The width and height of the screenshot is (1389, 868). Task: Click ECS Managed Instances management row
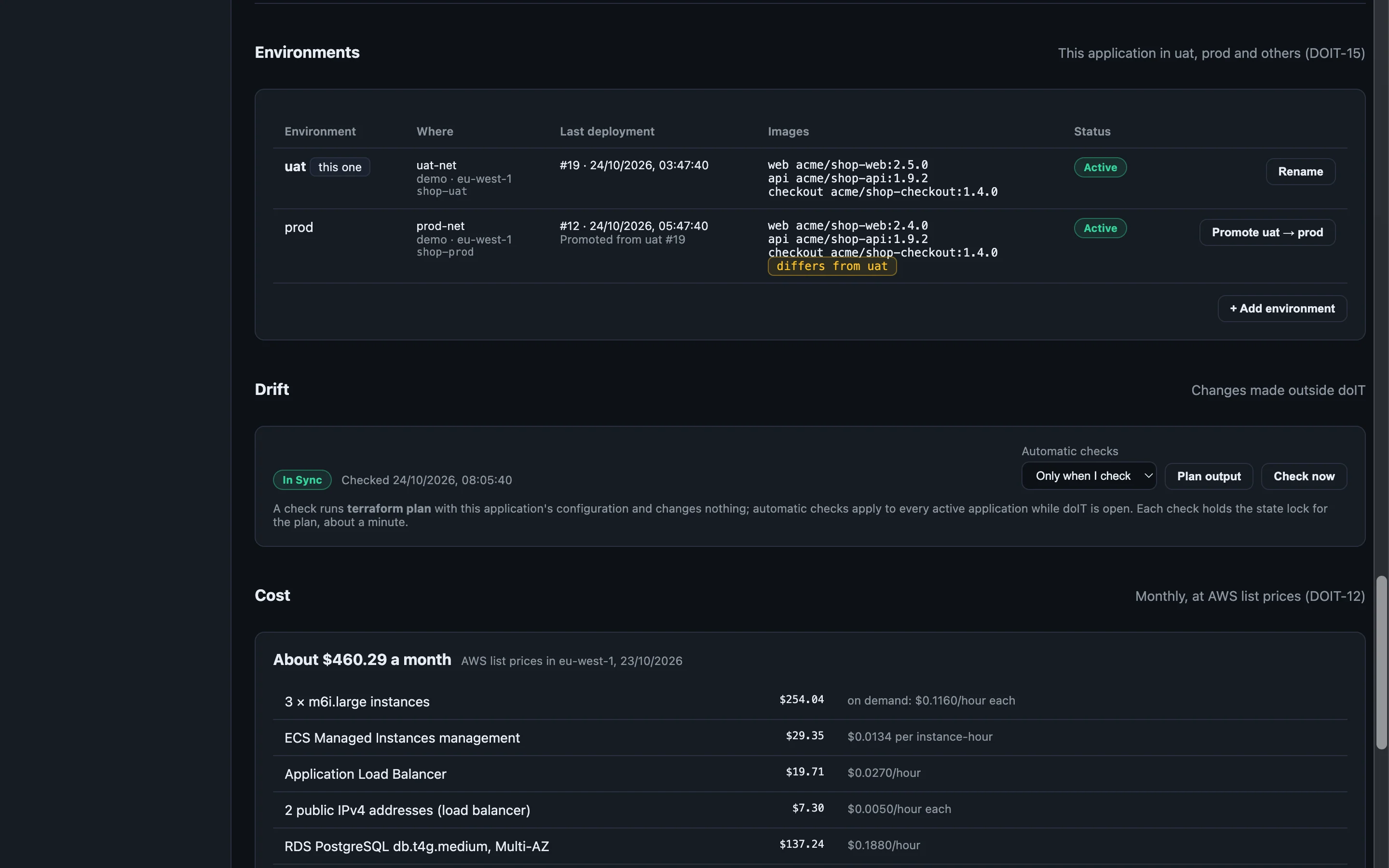810,738
